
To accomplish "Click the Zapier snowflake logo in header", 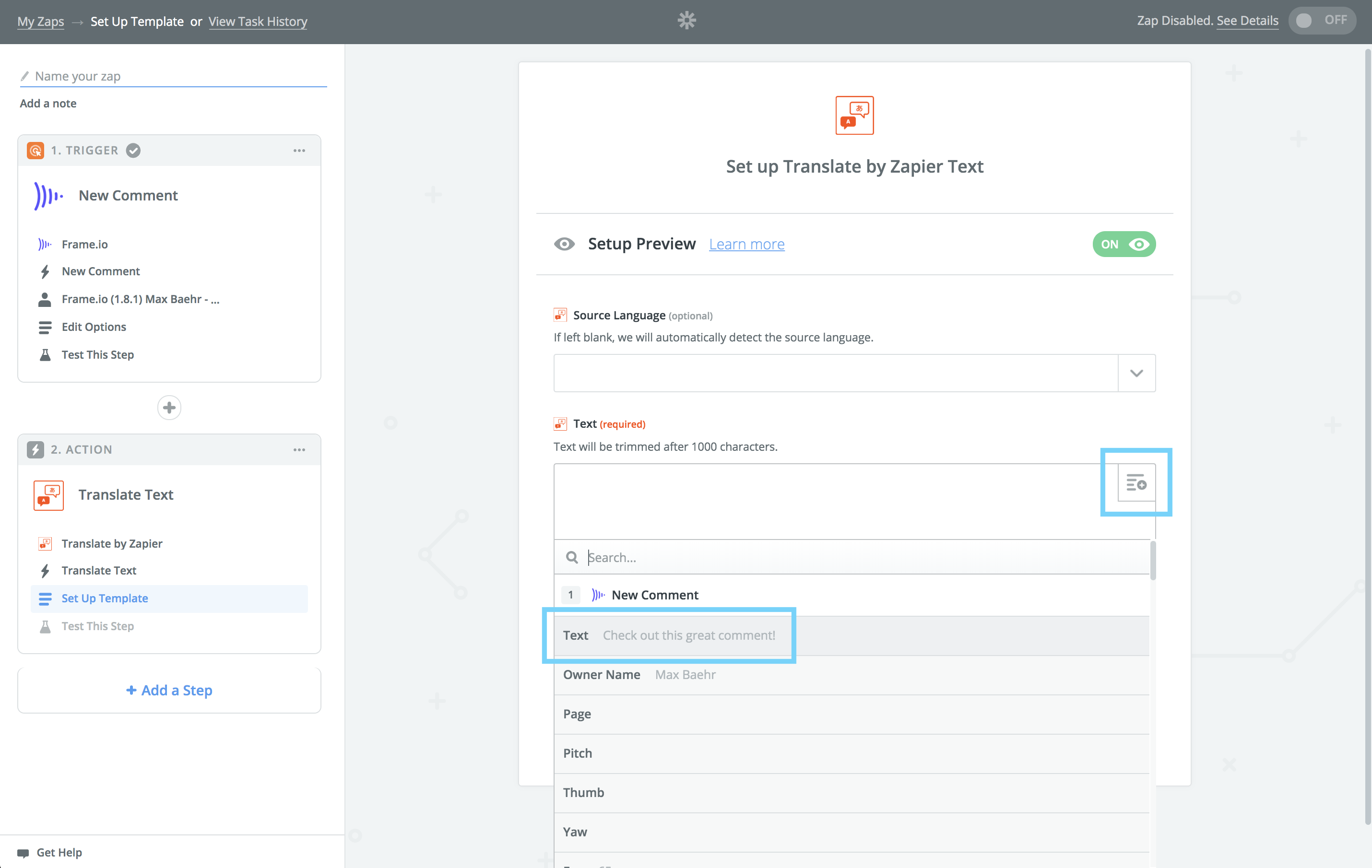I will (686, 21).
